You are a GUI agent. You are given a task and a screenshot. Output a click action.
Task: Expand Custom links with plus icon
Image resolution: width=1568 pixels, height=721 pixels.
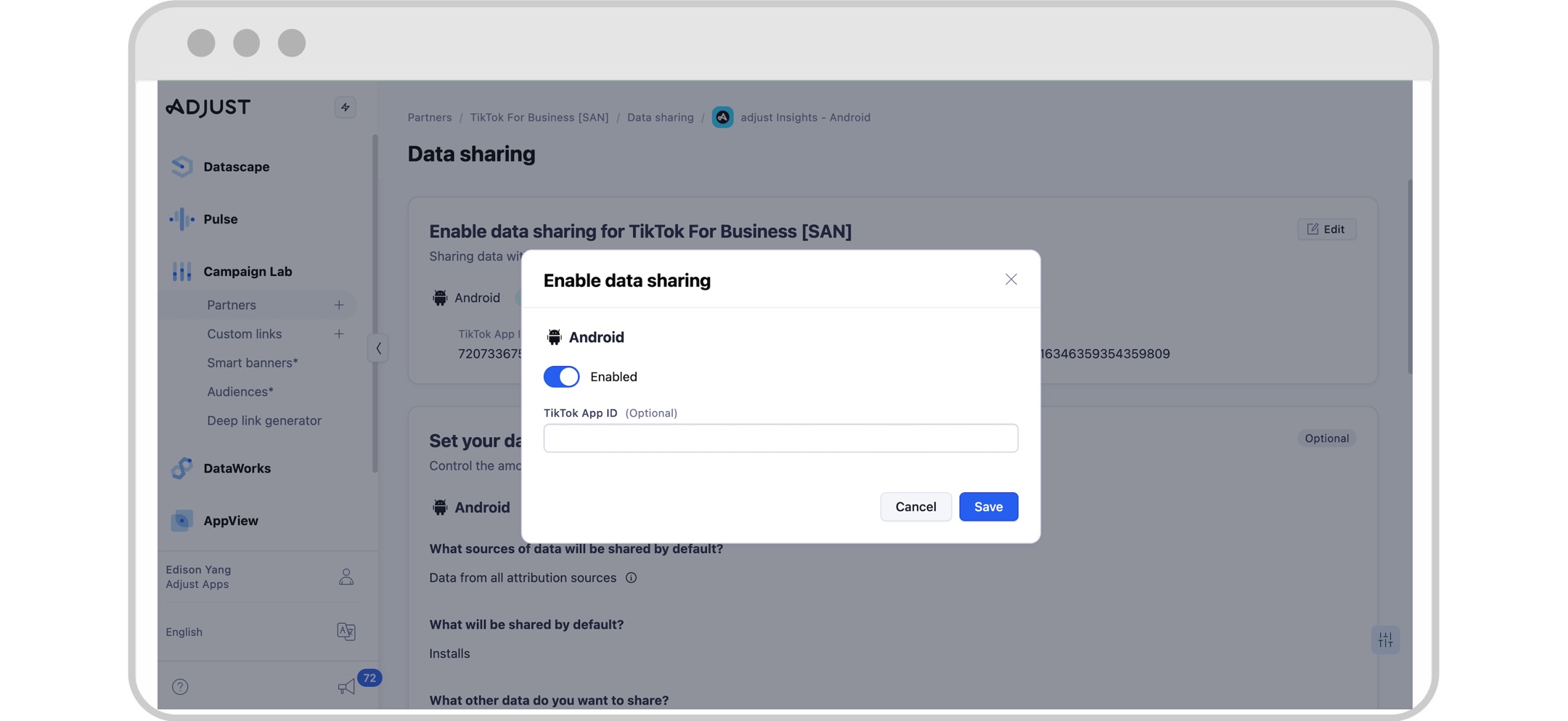(x=339, y=334)
